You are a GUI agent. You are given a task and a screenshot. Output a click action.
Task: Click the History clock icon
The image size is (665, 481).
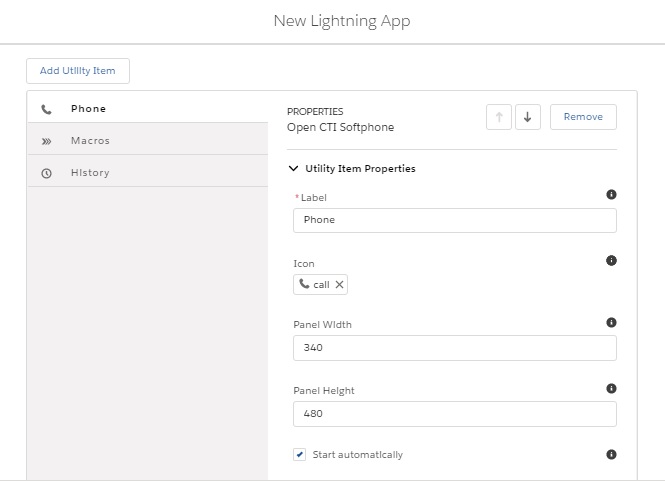[x=46, y=173]
